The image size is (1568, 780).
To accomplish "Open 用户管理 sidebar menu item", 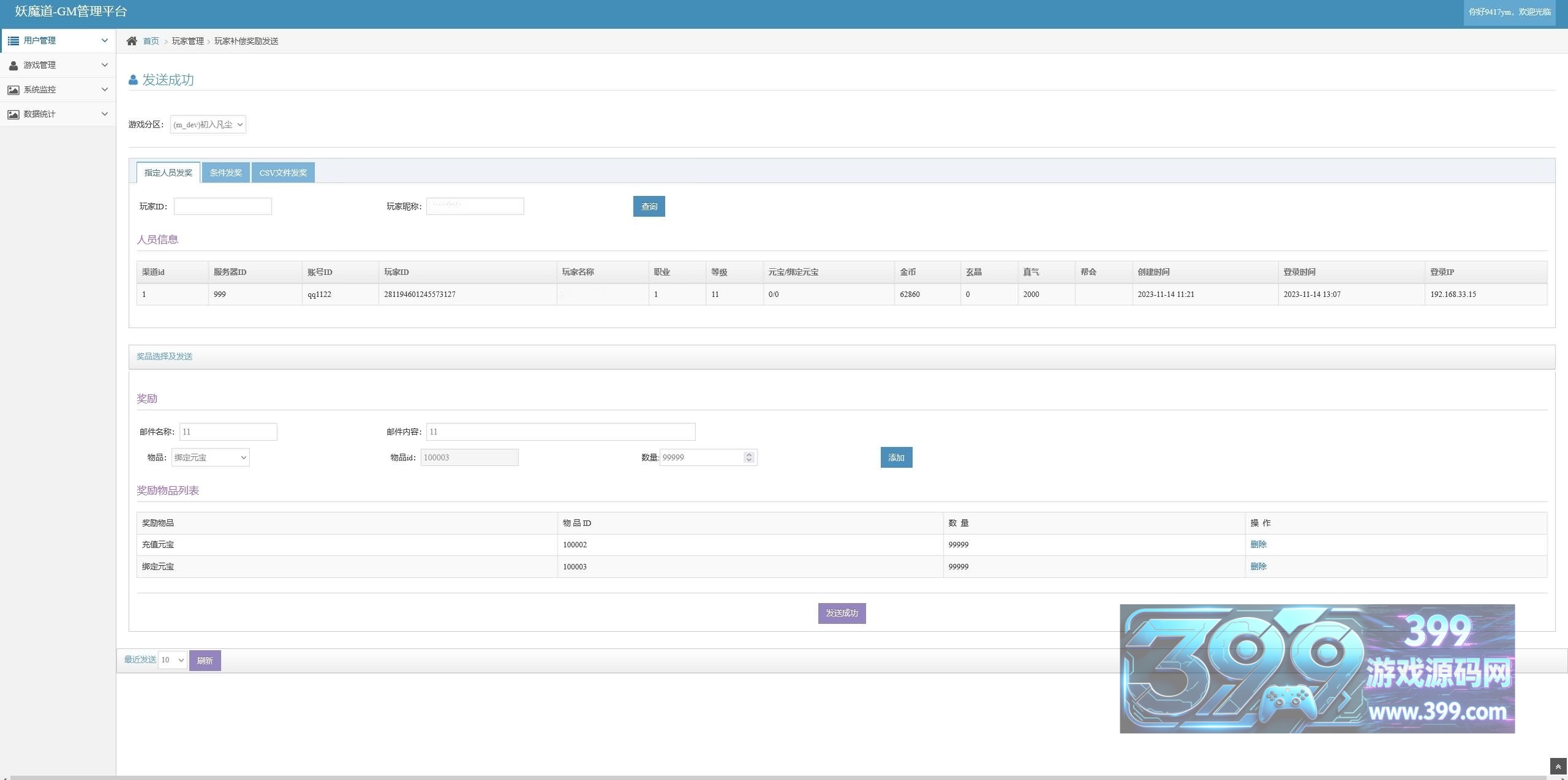I will click(58, 40).
